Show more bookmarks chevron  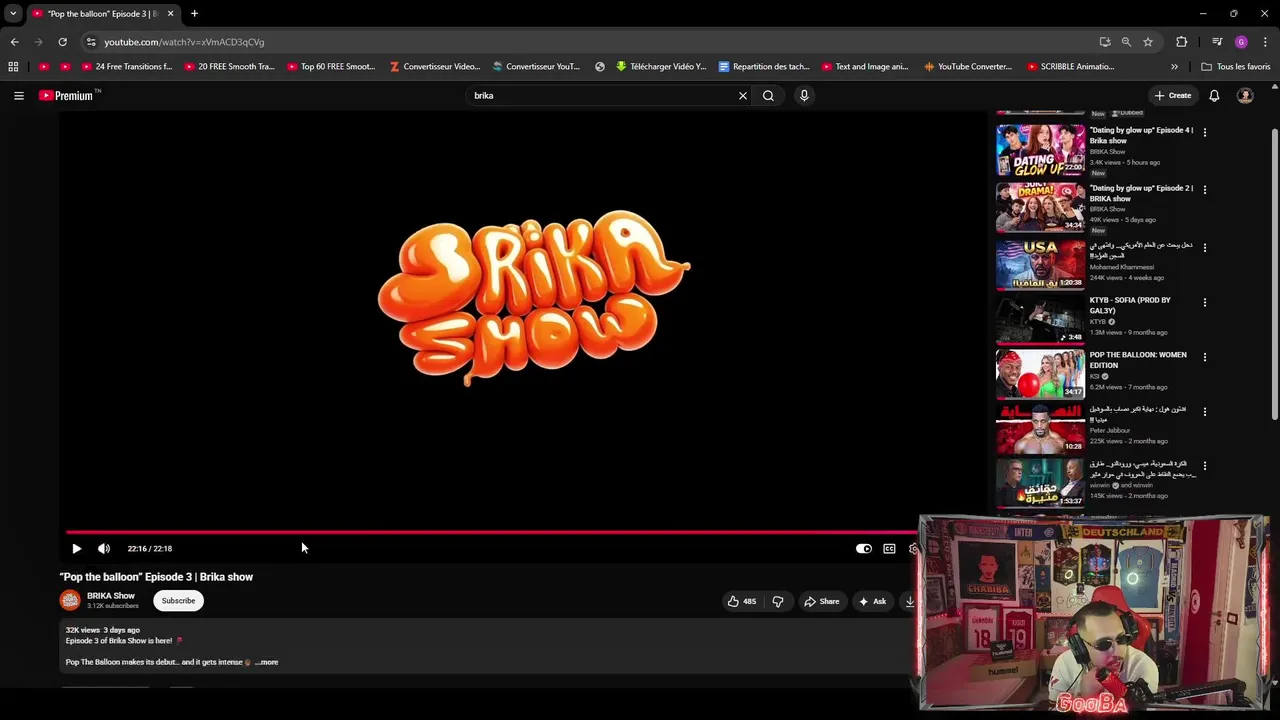[1174, 67]
